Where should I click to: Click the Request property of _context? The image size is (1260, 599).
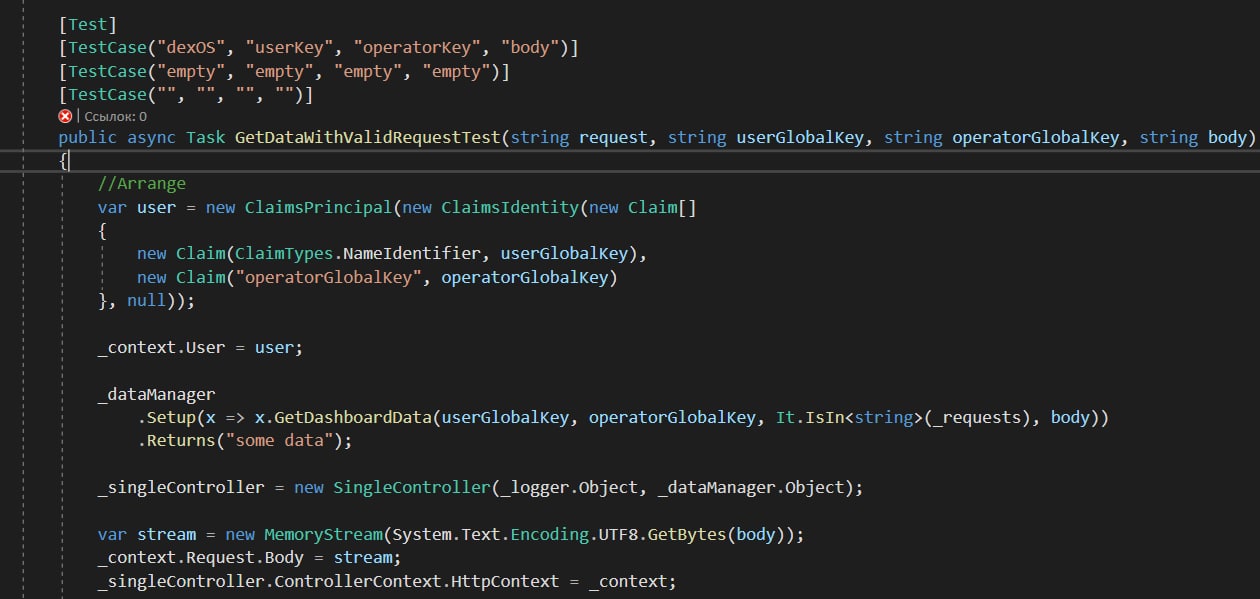(x=221, y=557)
